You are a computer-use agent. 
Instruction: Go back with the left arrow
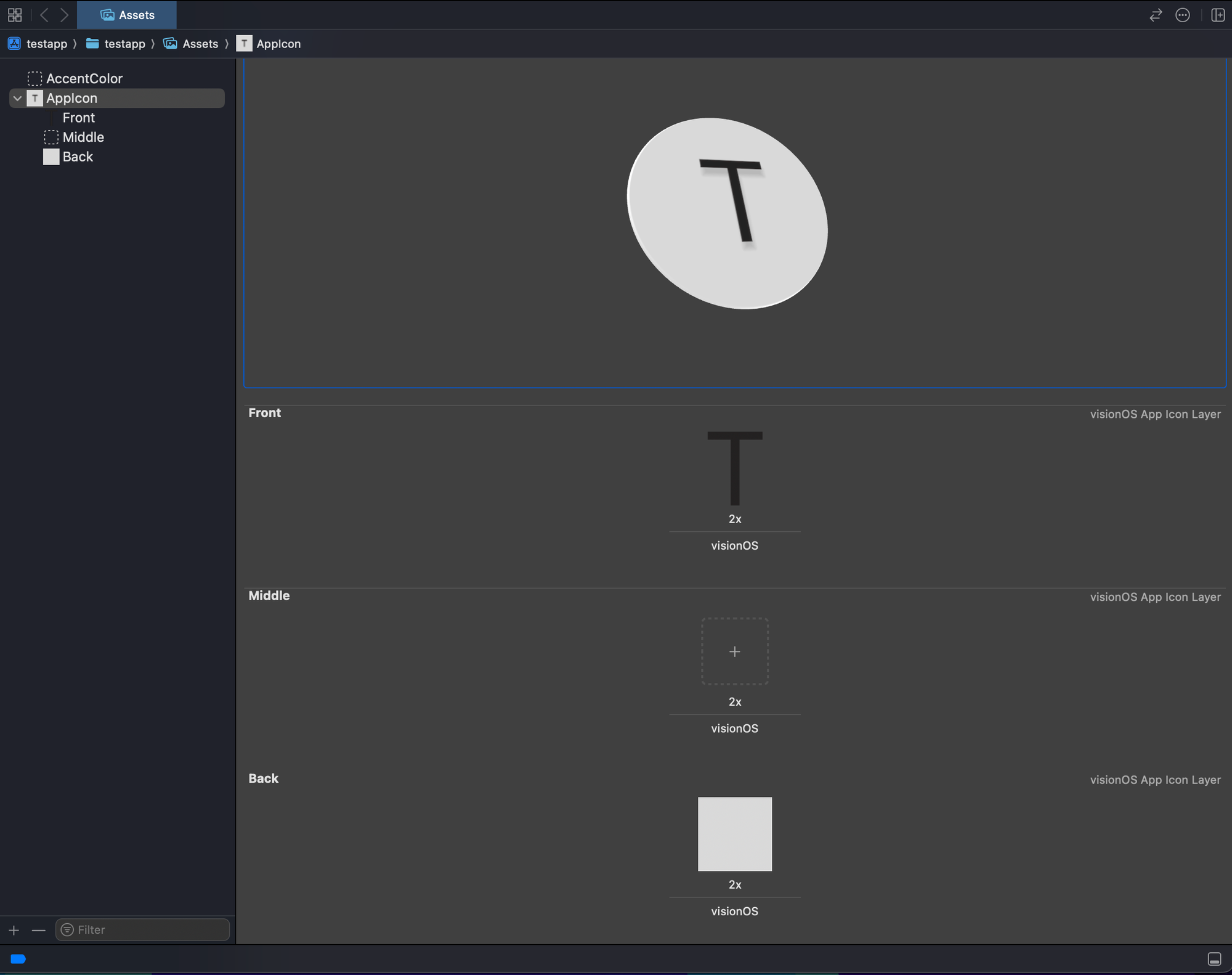[44, 15]
